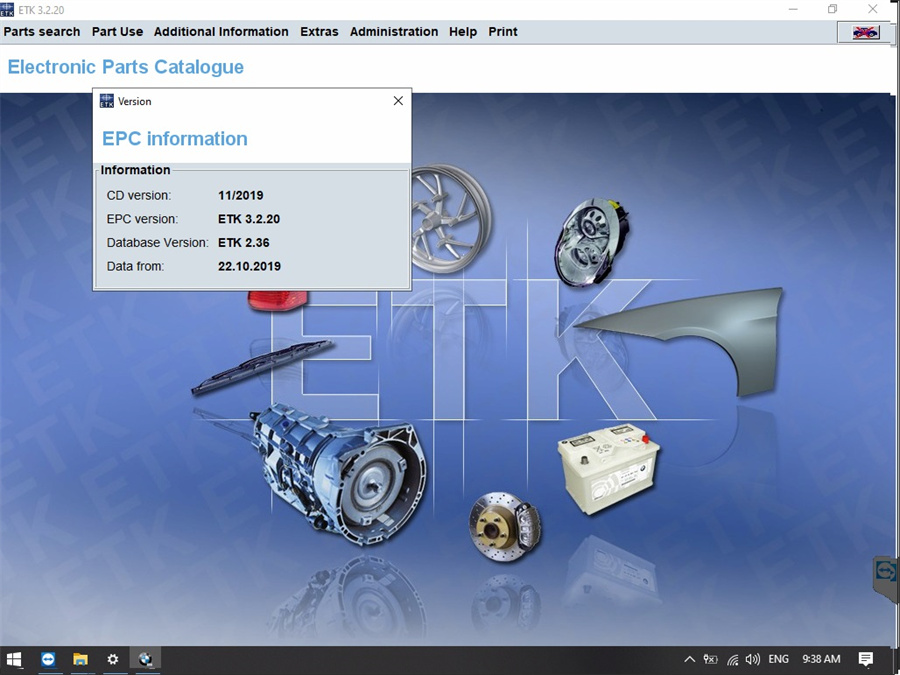900x675 pixels.
Task: Click the Version dialog's ETK icon
Action: 105,100
